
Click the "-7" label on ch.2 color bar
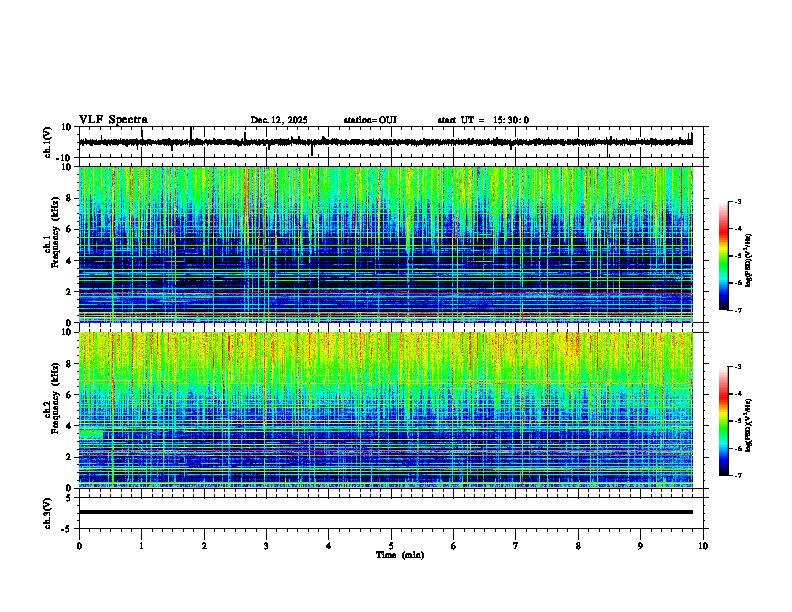tap(737, 475)
